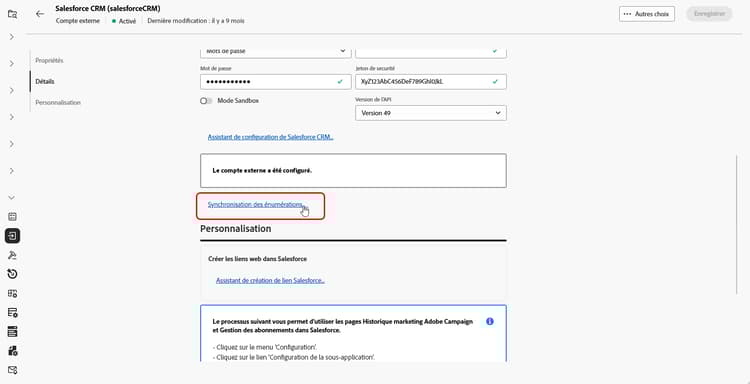Toggle the Mode Sandbox switch
The image size is (750, 384).
(206, 101)
